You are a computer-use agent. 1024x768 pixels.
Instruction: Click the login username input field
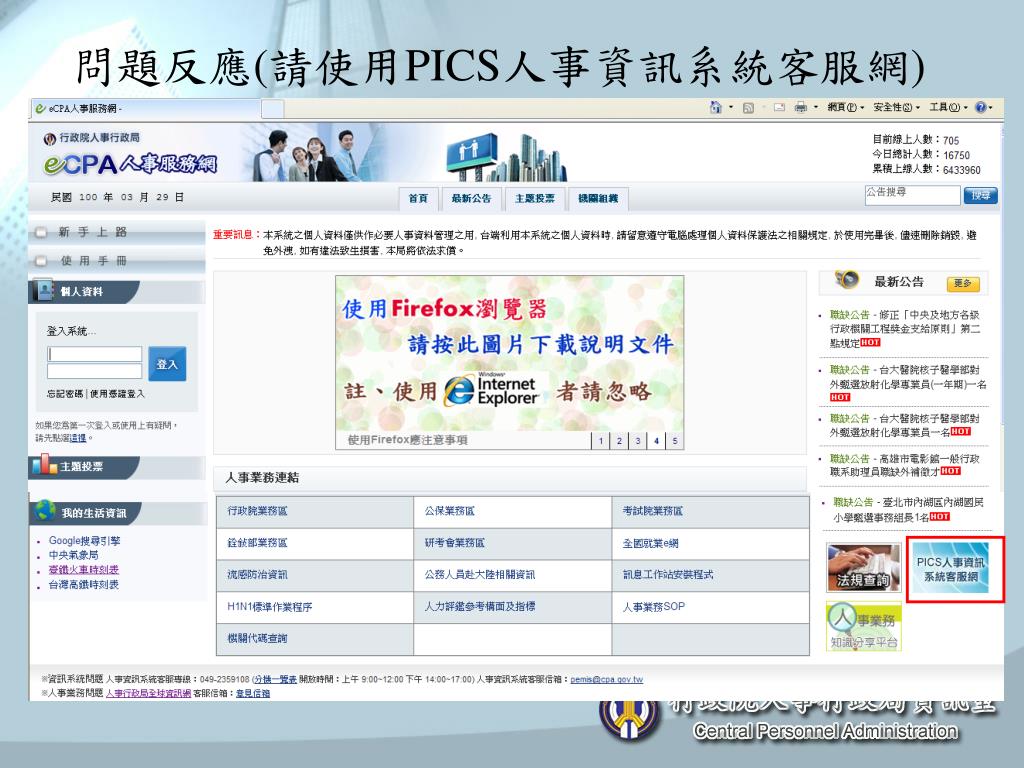click(95, 354)
